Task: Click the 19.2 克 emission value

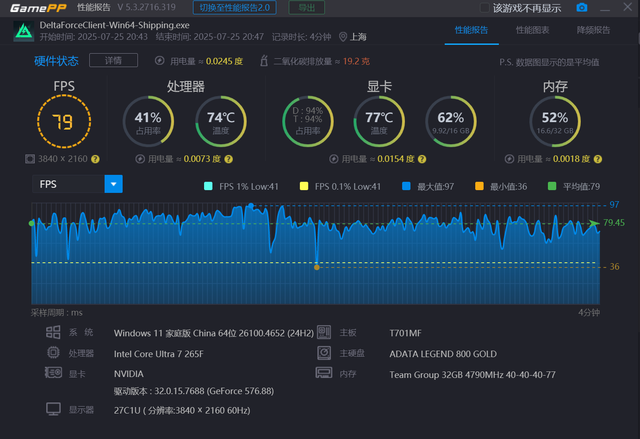Action: [356, 61]
